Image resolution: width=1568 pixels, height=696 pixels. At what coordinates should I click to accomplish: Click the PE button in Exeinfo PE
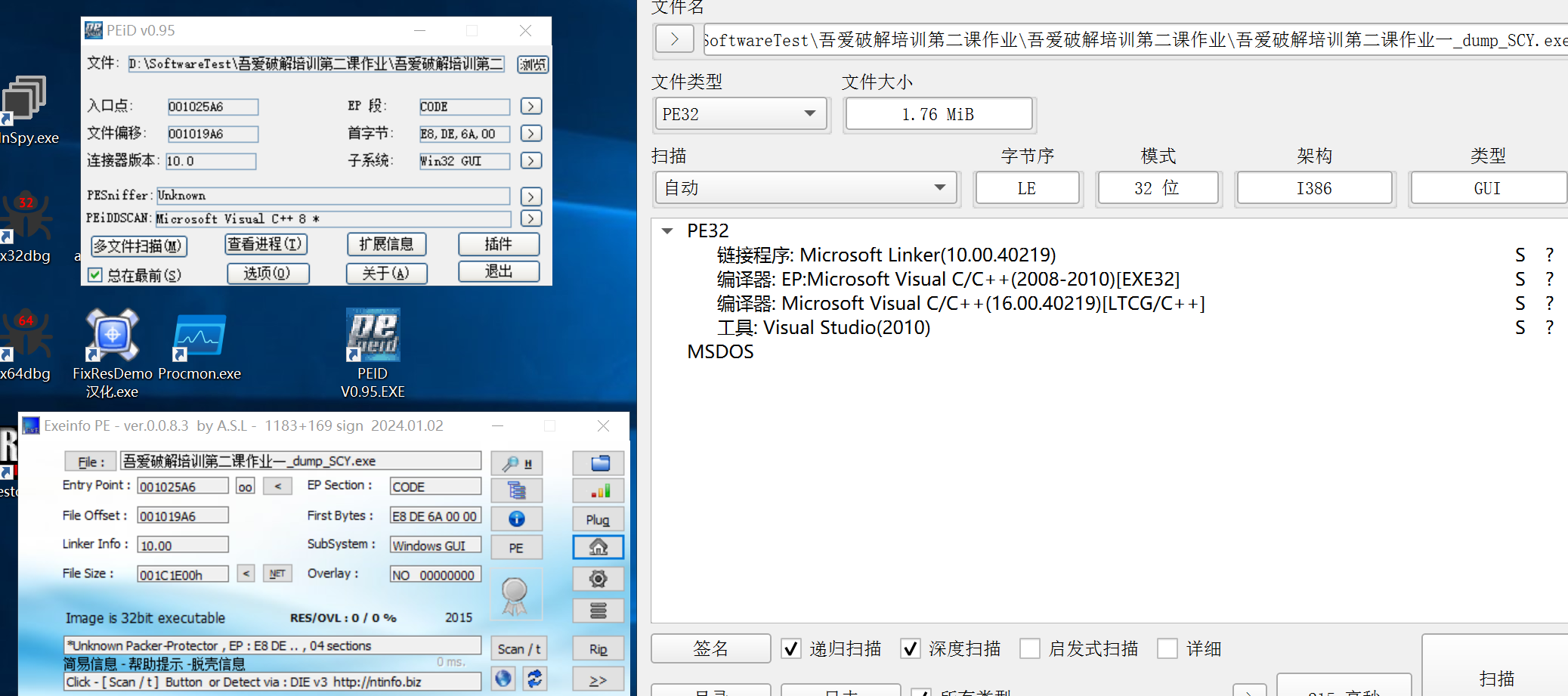(x=517, y=548)
